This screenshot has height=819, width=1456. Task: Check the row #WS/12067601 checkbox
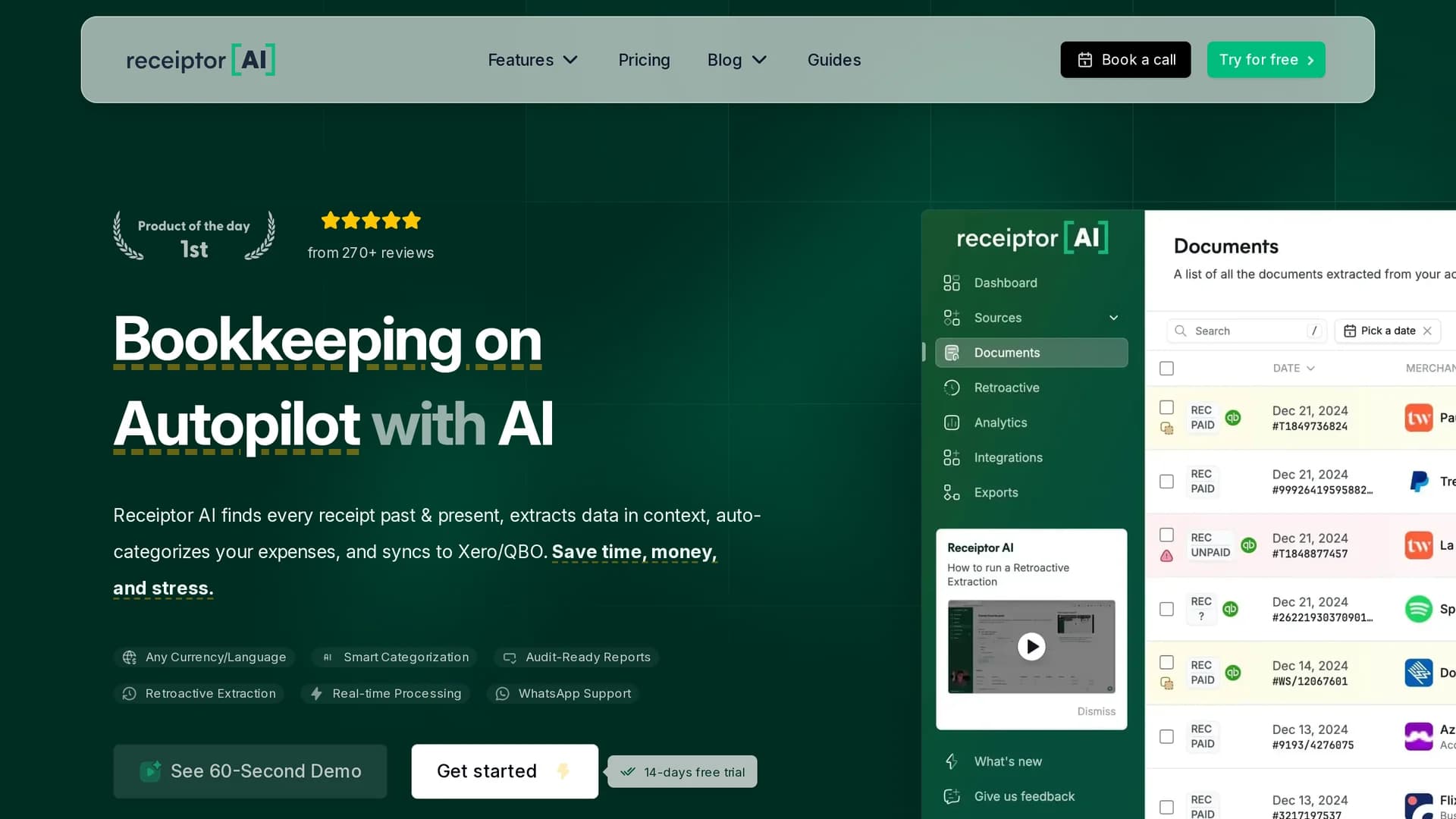click(x=1166, y=662)
